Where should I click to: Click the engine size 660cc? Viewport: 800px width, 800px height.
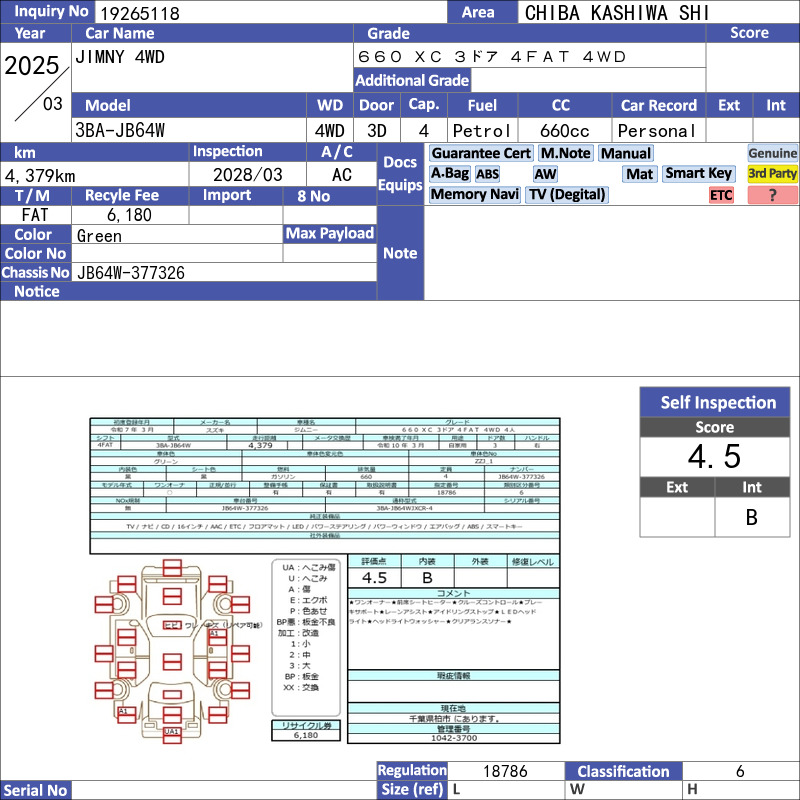pos(565,131)
